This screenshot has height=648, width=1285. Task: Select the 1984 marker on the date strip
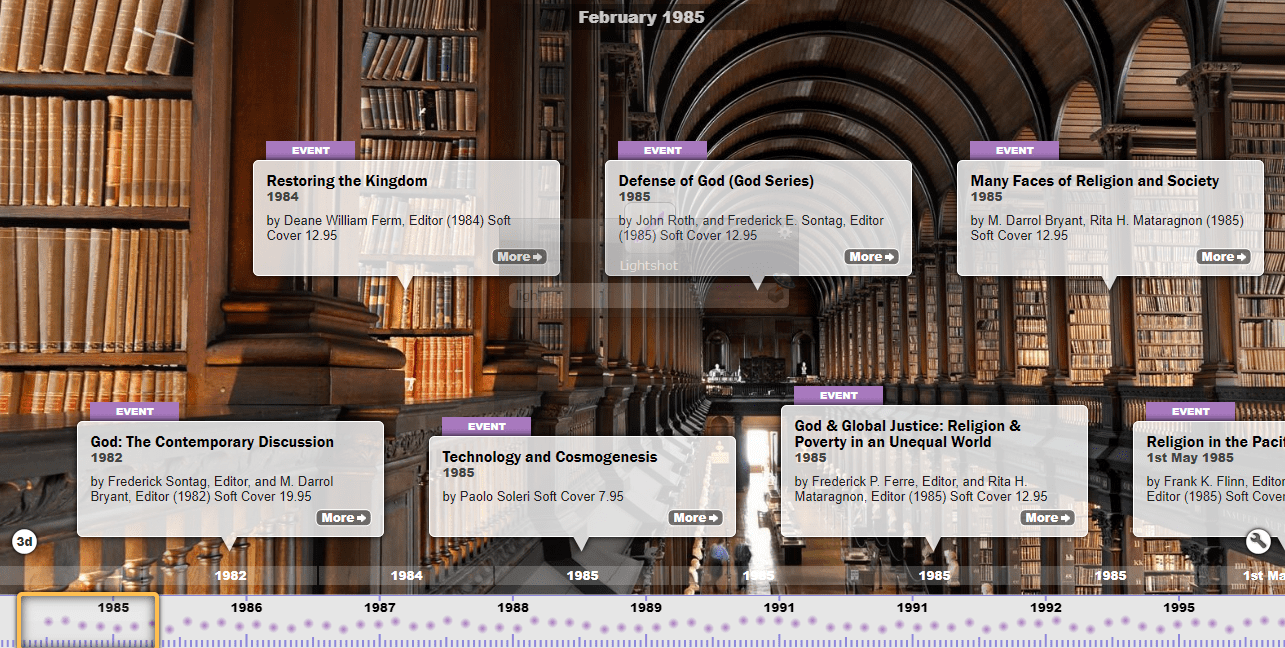coord(407,576)
